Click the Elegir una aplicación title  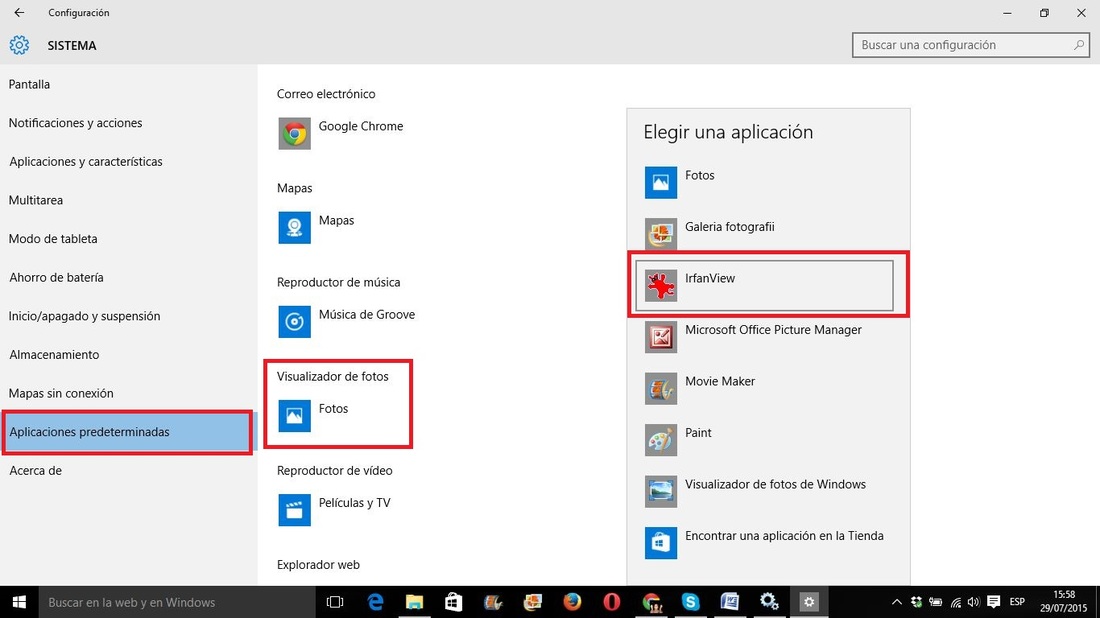[x=728, y=133]
